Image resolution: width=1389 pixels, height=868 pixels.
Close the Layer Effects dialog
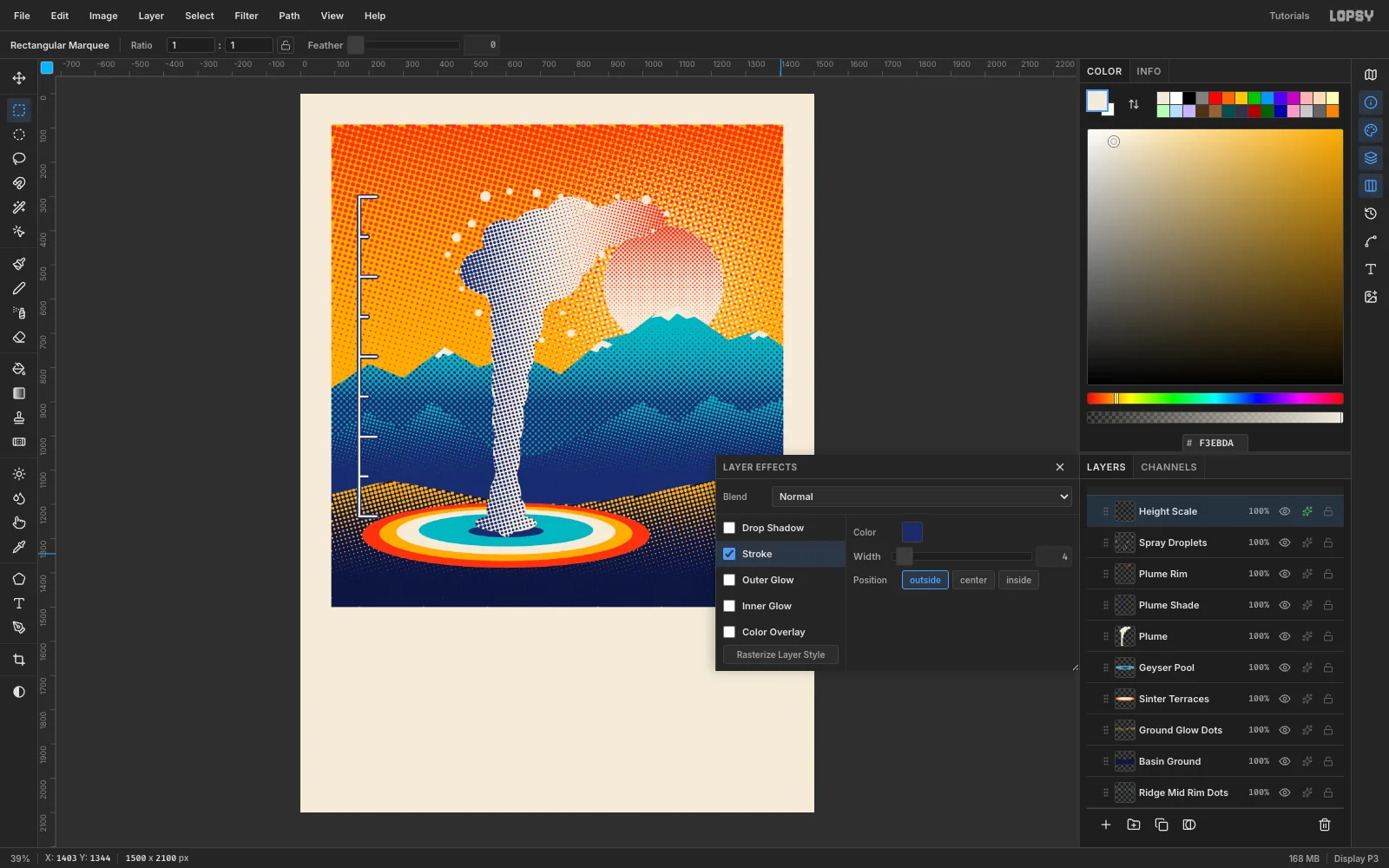(x=1060, y=467)
